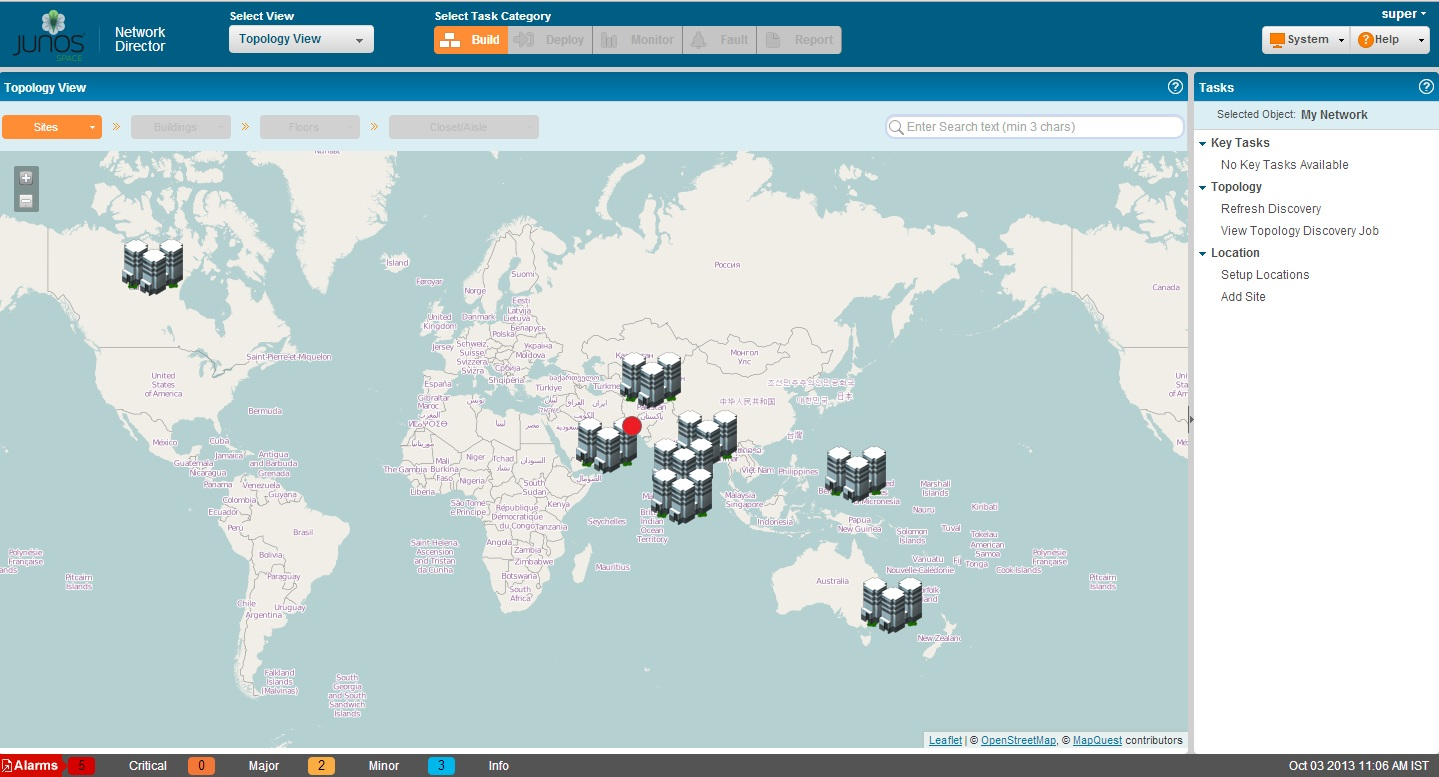Select the site buildings icon over Australia

tap(892, 604)
